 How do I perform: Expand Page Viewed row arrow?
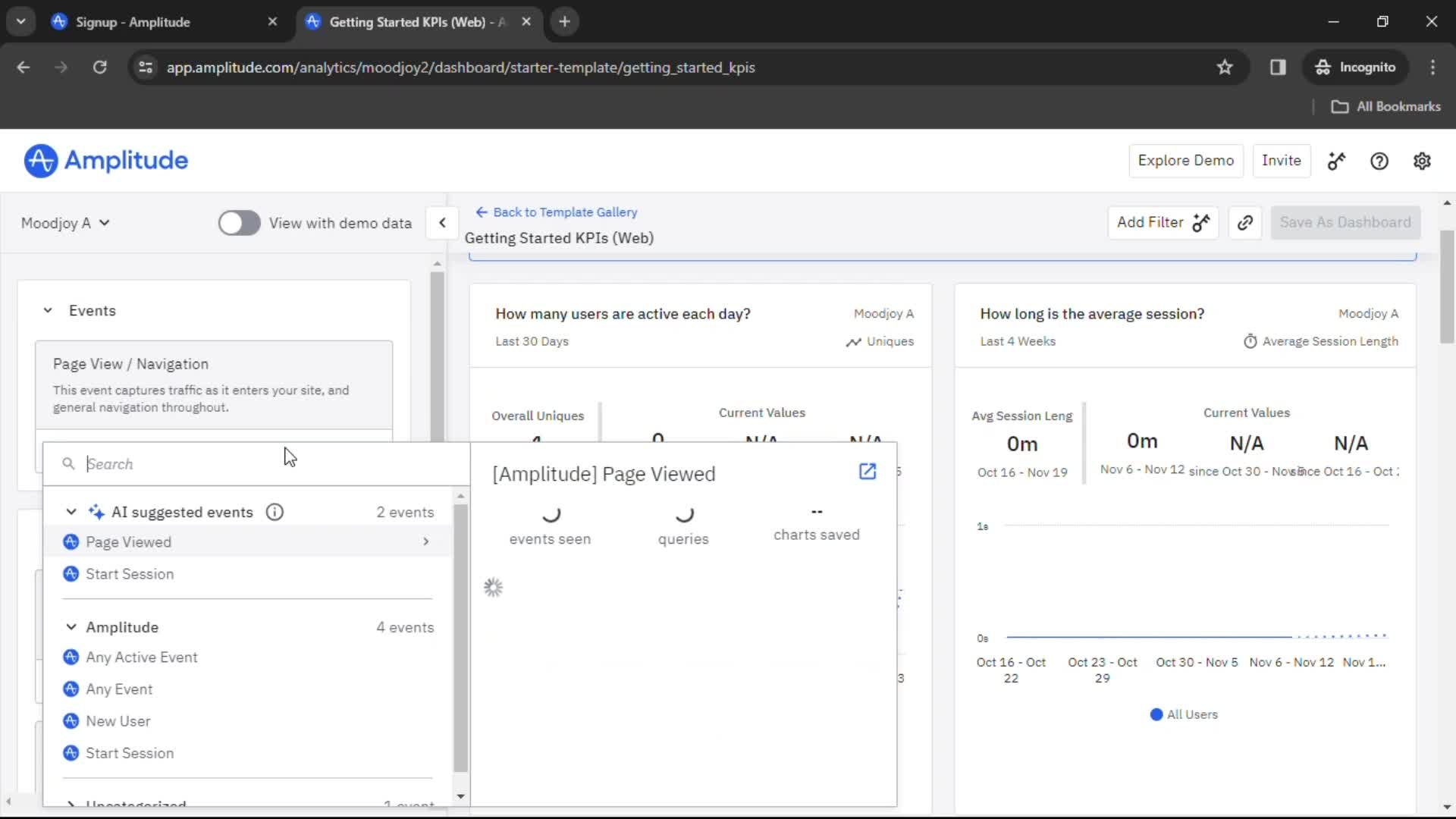[426, 541]
